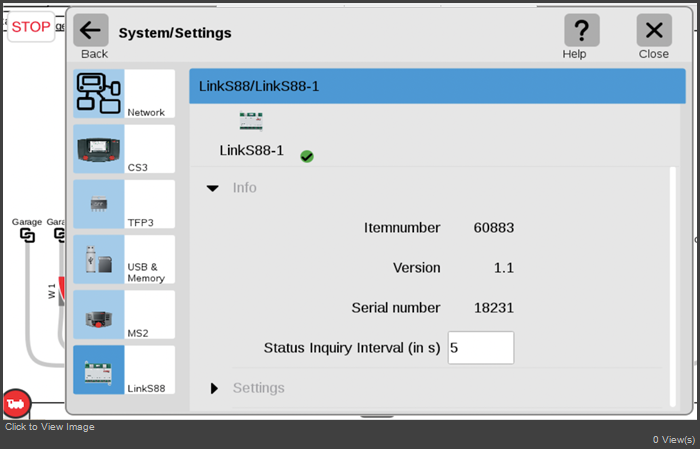Click the System/Settings title text
This screenshot has height=449, width=700.
click(175, 33)
